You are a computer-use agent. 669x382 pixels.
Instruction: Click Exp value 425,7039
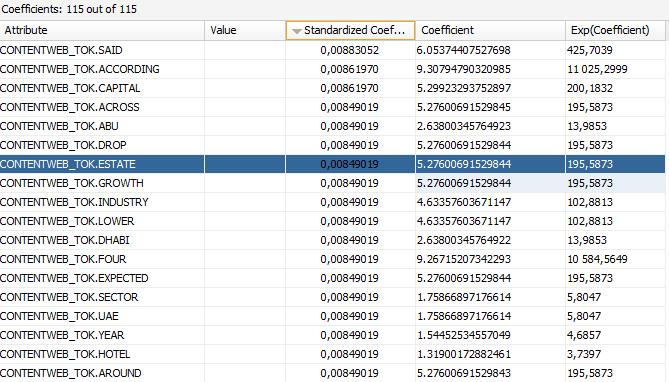tap(590, 50)
